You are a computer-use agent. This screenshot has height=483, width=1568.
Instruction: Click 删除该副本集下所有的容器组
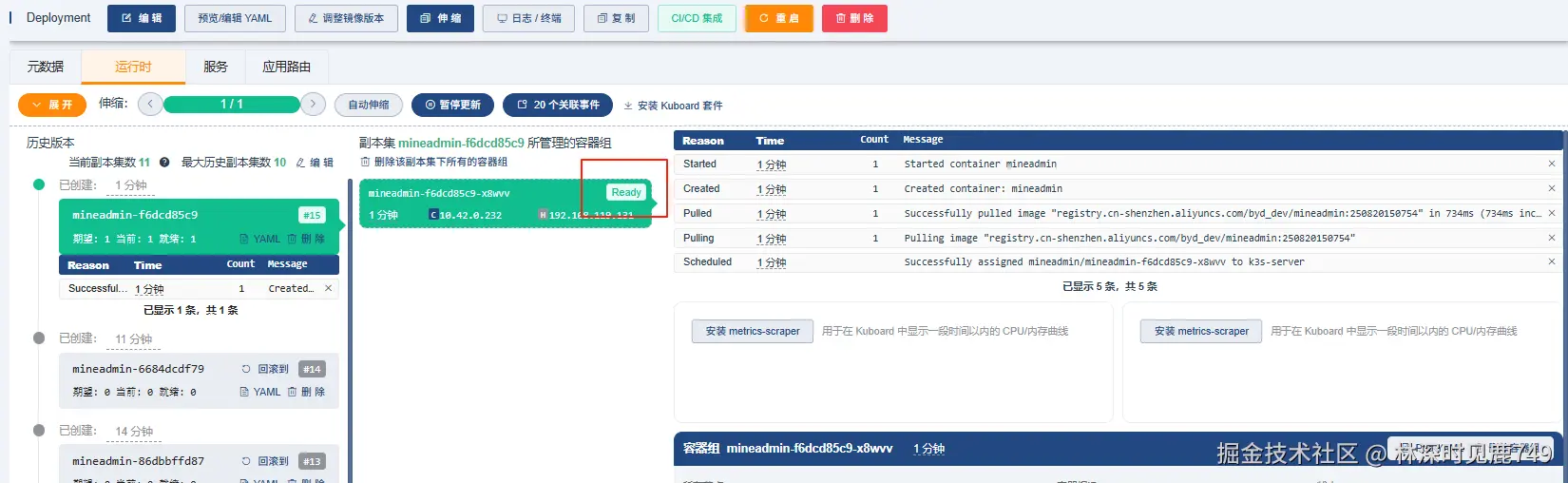(x=434, y=162)
